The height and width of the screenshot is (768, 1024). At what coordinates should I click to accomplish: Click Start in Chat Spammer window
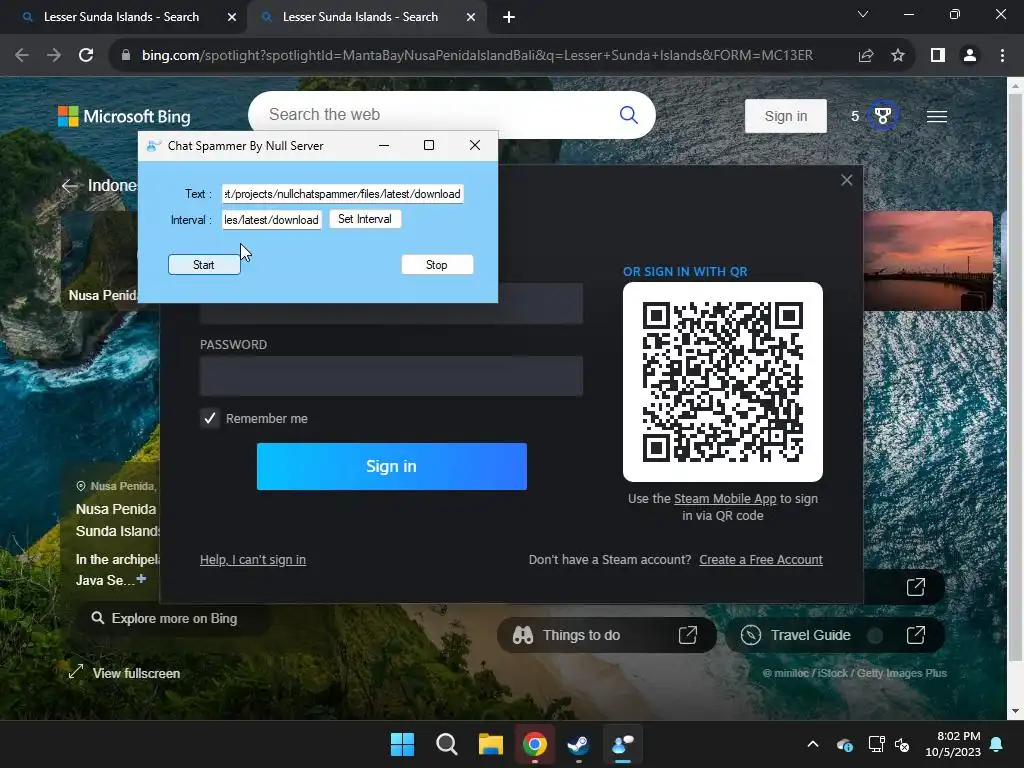tap(204, 264)
